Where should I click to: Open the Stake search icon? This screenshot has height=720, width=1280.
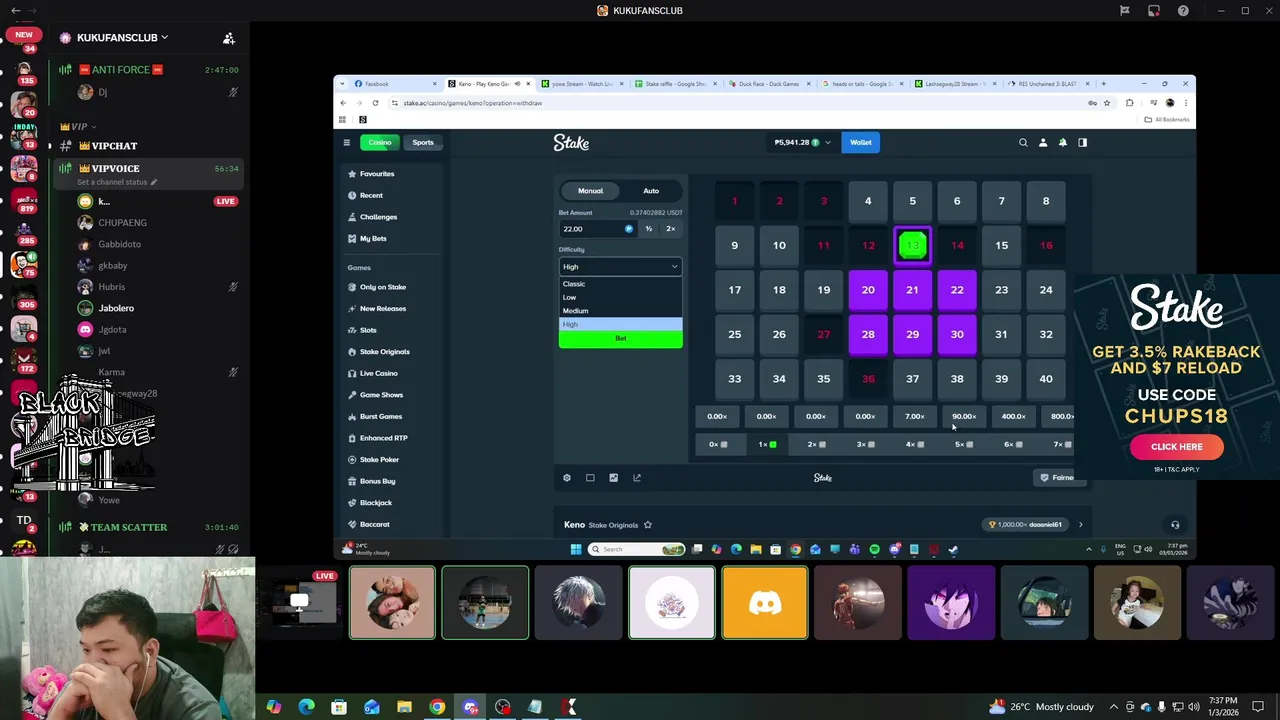pyautogui.click(x=1023, y=142)
